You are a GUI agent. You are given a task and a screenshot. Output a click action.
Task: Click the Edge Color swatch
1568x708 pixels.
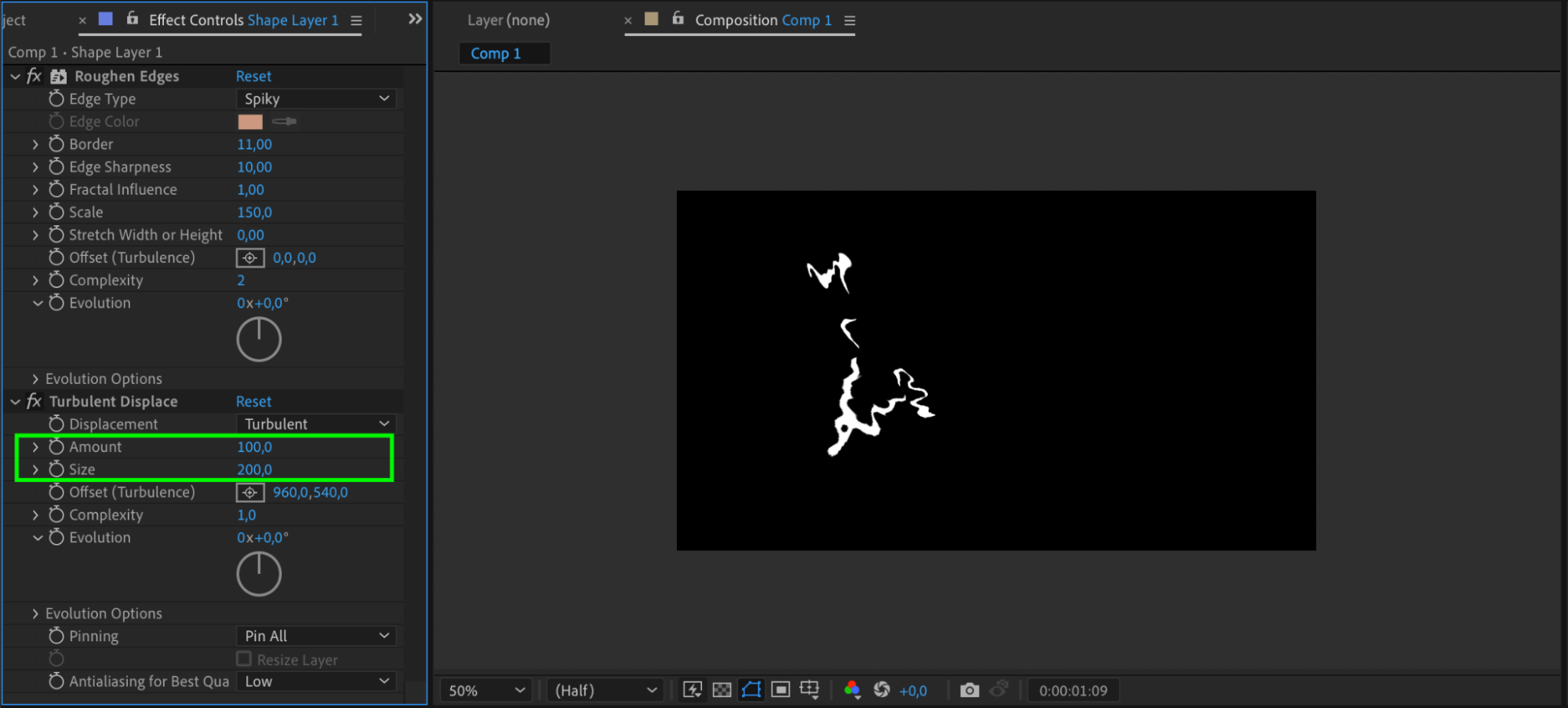tap(250, 122)
